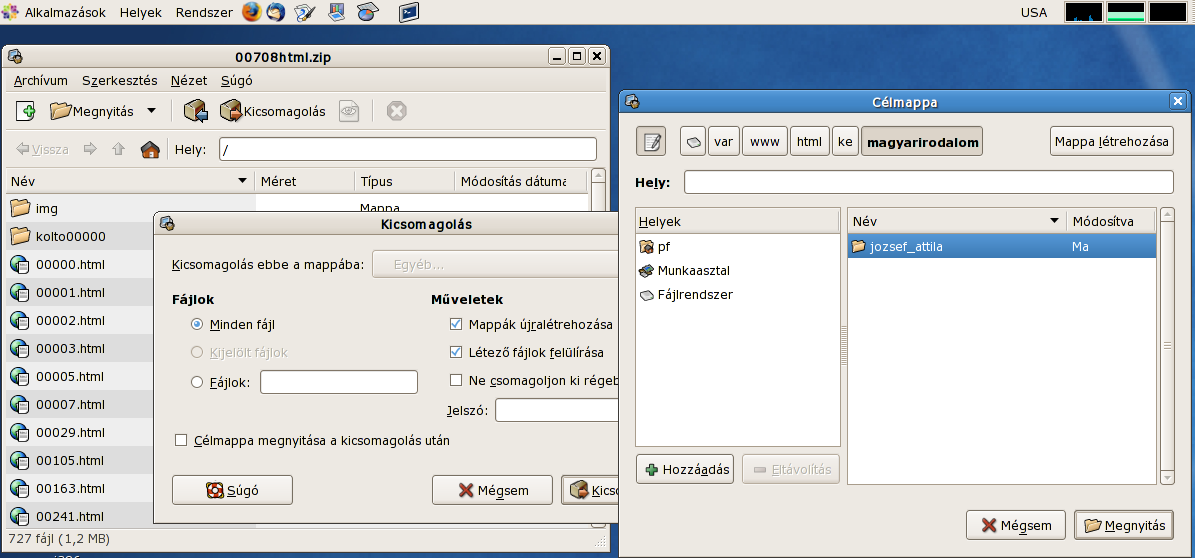
Task: Click the vertical scrollbar in Célmappa file list
Action: 1166,346
